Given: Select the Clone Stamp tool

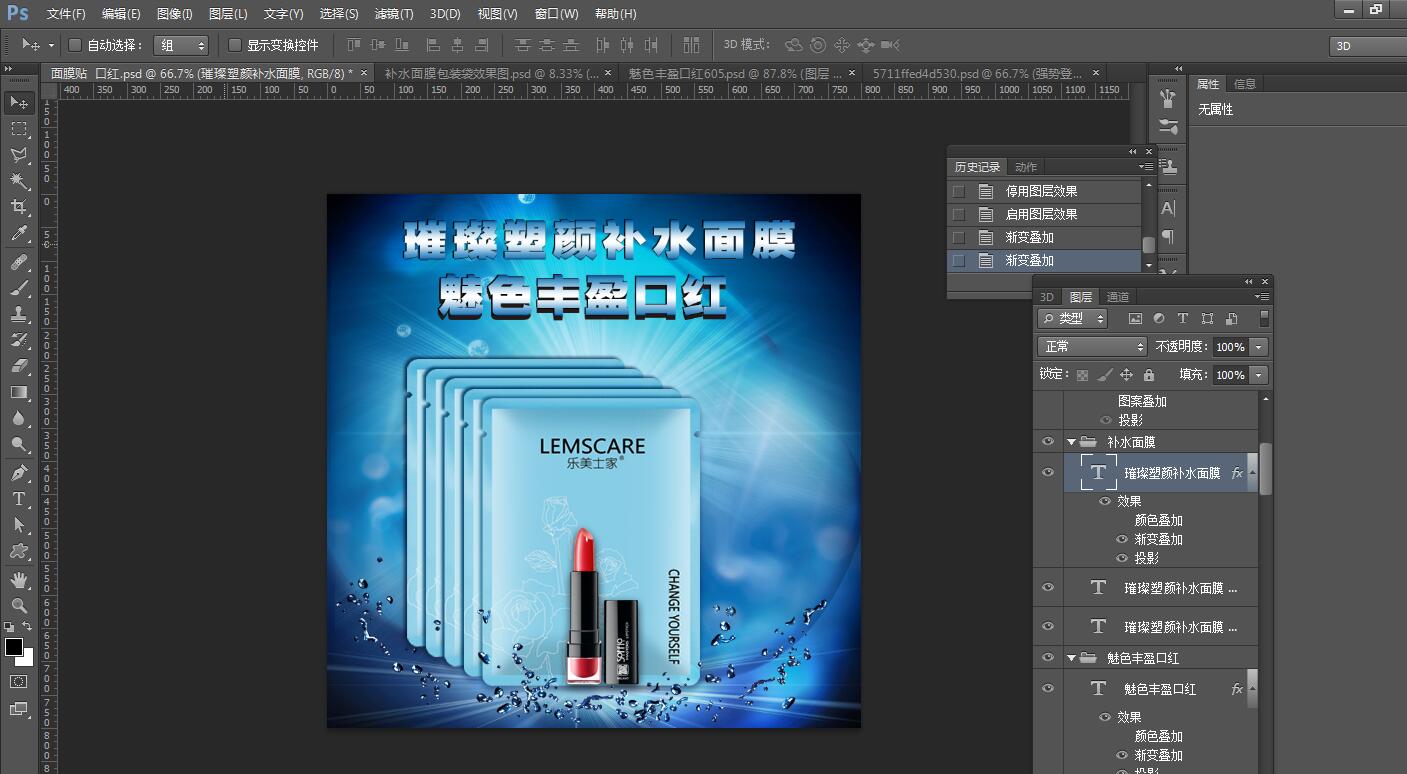Looking at the screenshot, I should 19,314.
